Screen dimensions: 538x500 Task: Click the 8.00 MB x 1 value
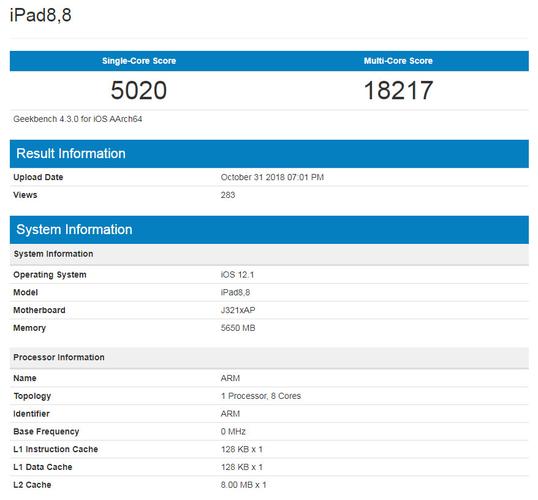tap(243, 485)
